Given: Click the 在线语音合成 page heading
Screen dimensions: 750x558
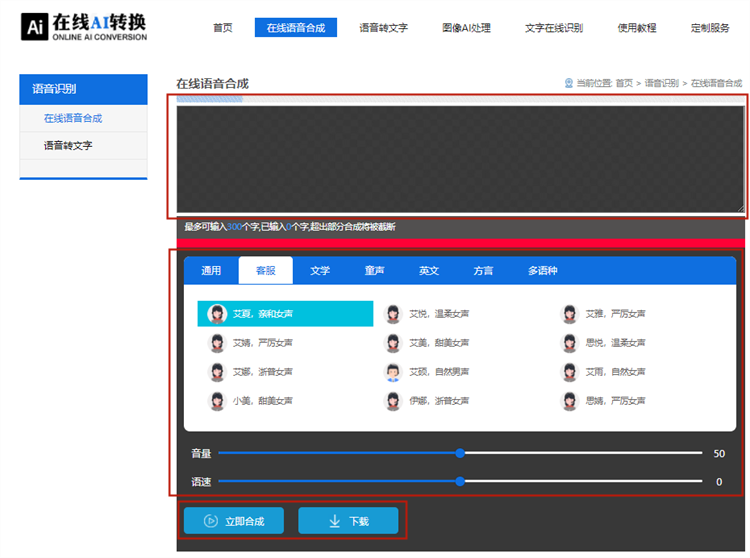Looking at the screenshot, I should (x=212, y=84).
